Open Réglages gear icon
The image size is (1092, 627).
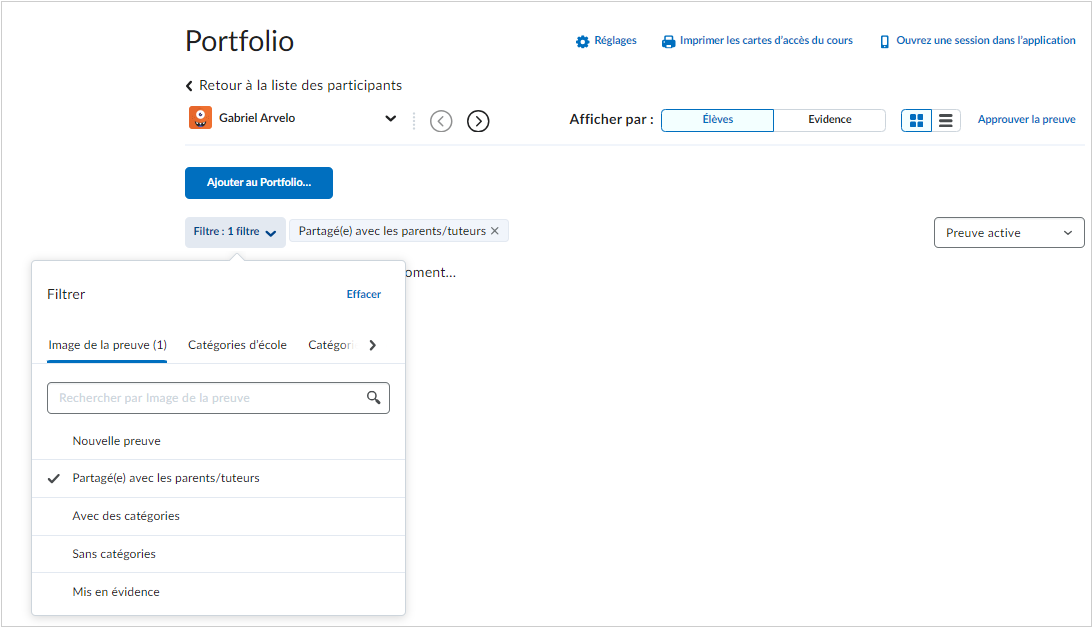582,42
